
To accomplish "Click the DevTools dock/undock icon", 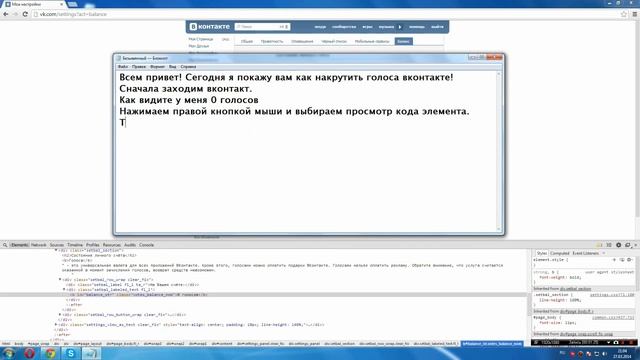I will [628, 245].
